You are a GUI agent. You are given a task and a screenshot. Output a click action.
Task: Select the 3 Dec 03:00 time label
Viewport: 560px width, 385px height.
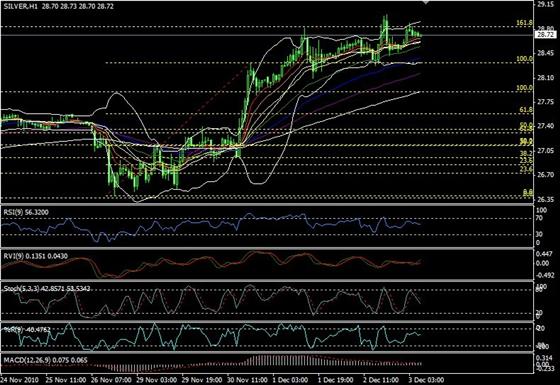click(x=426, y=379)
